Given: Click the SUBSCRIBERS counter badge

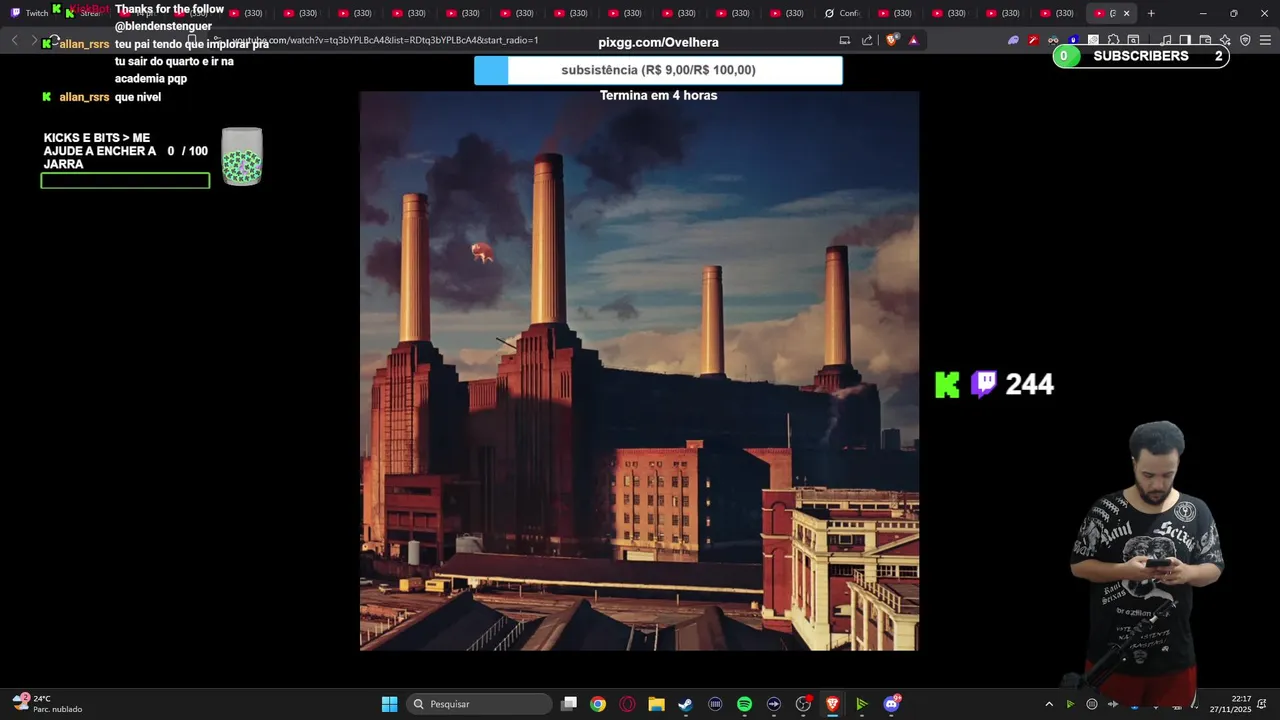Looking at the screenshot, I should (x=1141, y=56).
